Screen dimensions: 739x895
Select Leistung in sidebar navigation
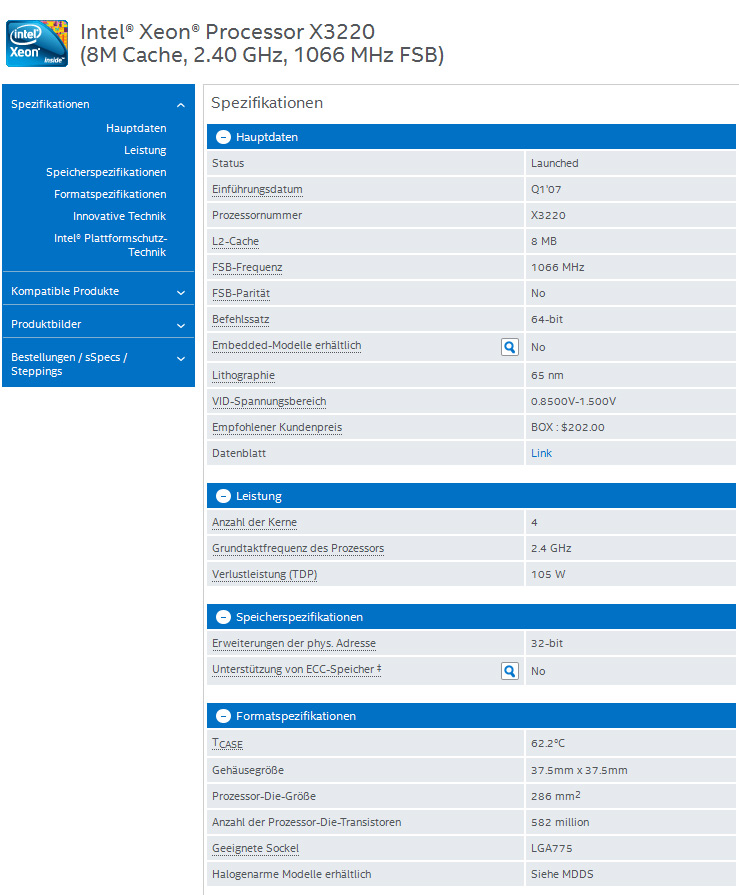pos(145,150)
